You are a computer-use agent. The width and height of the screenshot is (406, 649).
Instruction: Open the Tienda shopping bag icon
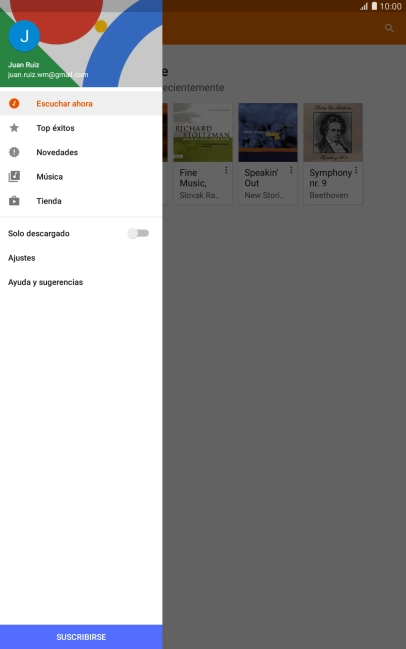click(x=14, y=201)
